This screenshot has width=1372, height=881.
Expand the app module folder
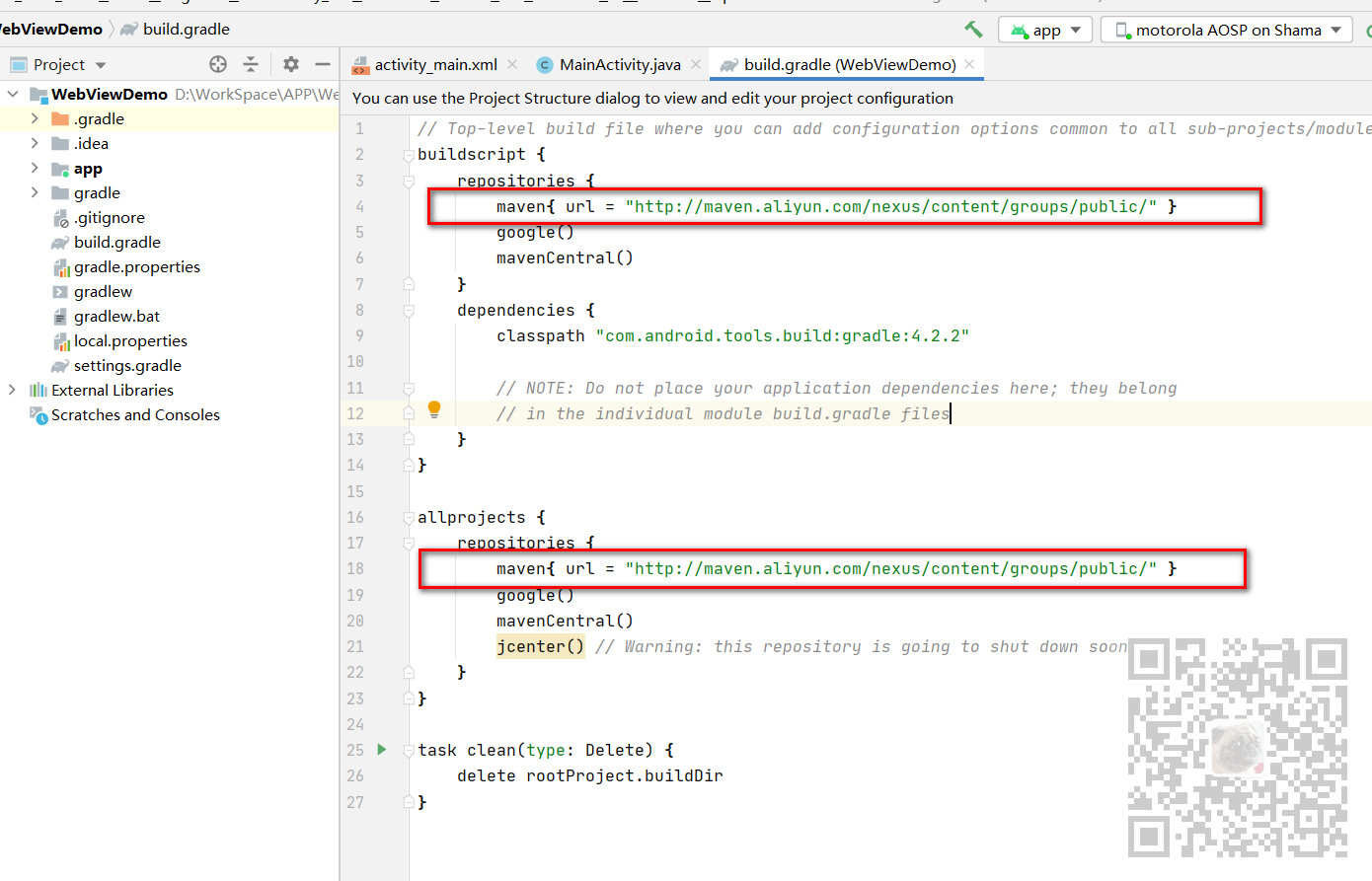click(x=35, y=168)
